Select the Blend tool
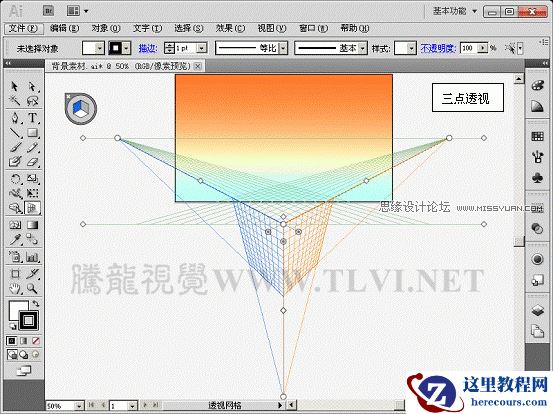The image size is (553, 414). tap(32, 239)
